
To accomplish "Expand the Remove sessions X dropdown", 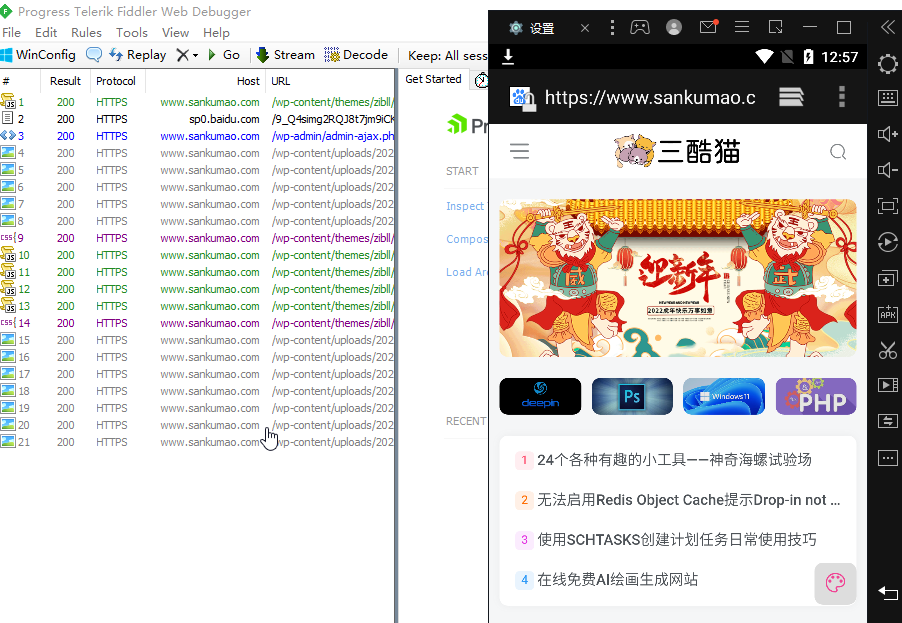I will pyautogui.click(x=187, y=55).
